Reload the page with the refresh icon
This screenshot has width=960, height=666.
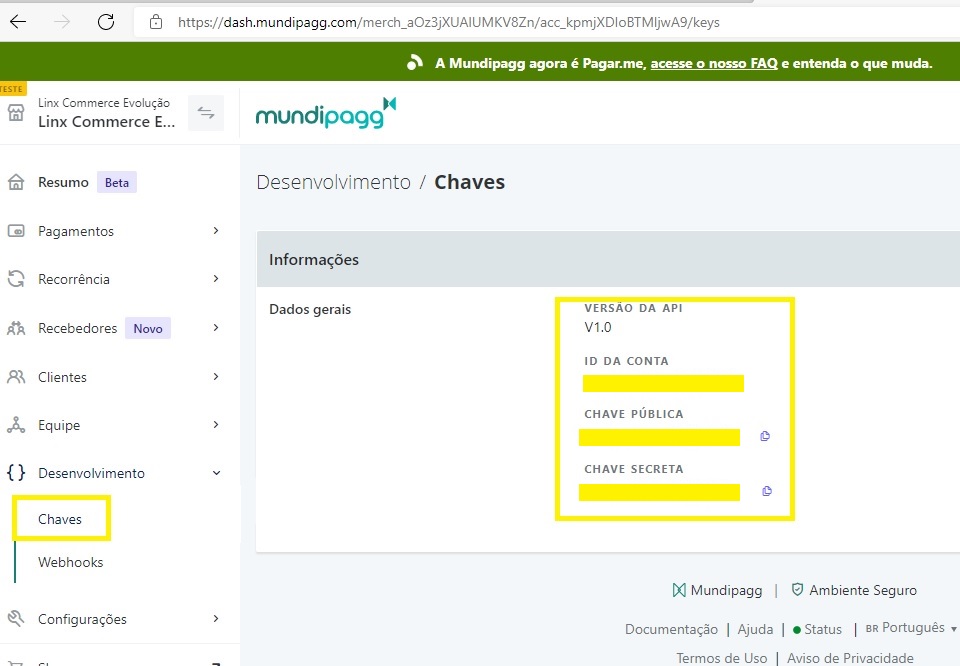(x=106, y=22)
